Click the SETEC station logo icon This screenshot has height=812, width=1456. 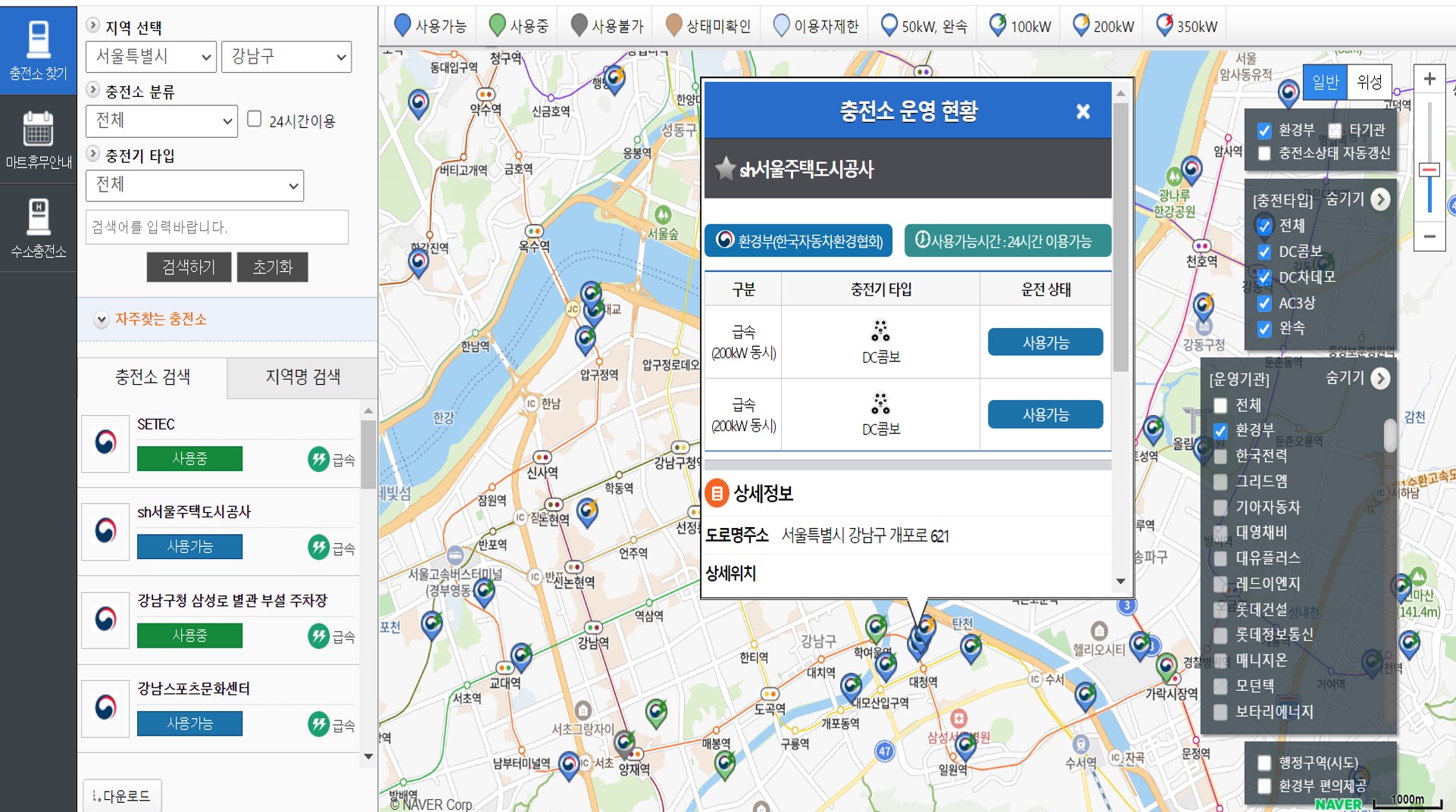click(105, 443)
